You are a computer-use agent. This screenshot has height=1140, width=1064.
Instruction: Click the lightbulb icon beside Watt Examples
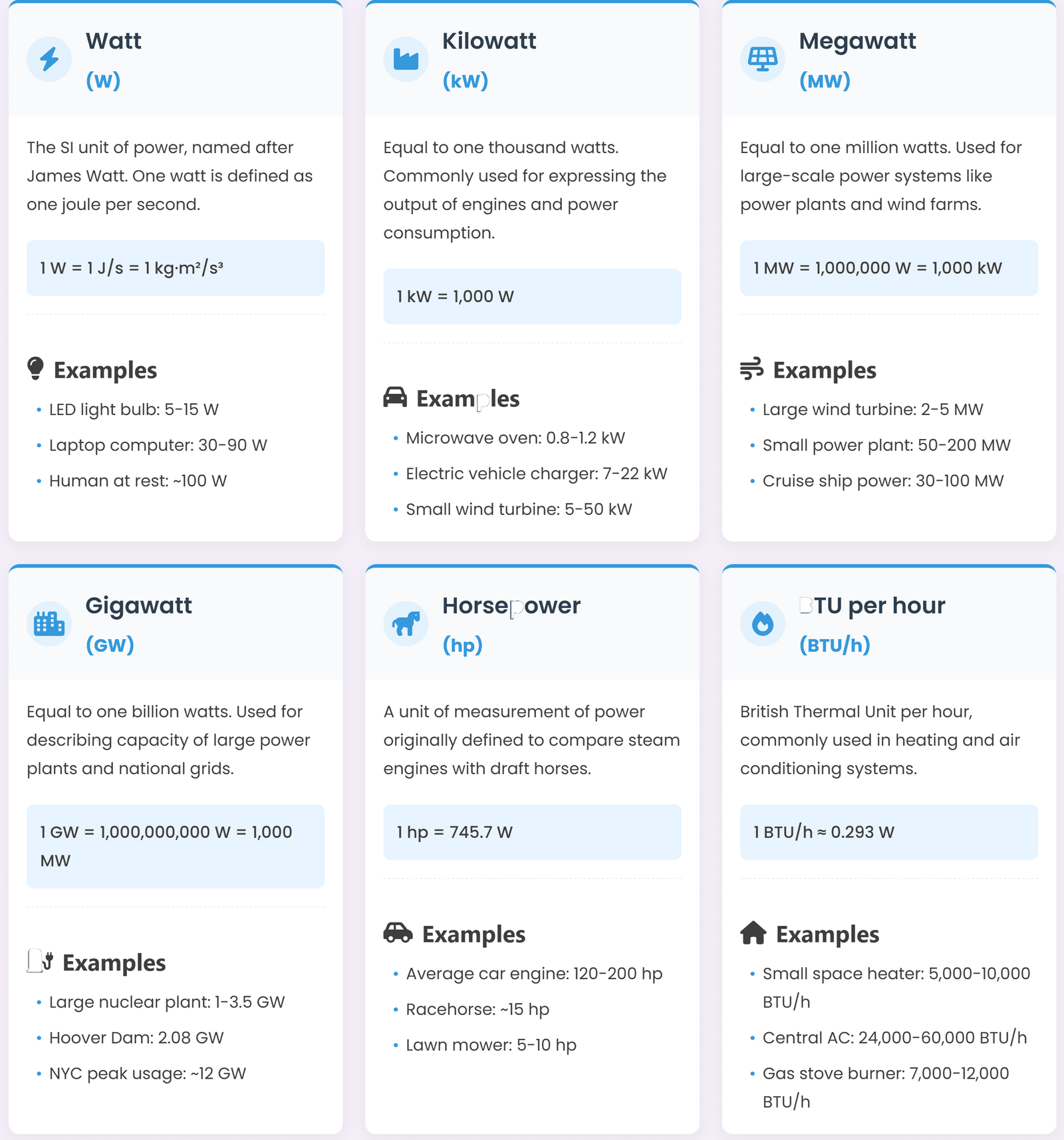point(36,368)
